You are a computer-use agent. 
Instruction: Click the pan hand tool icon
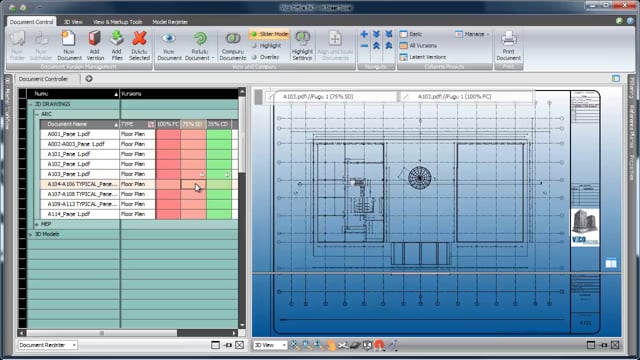point(331,345)
